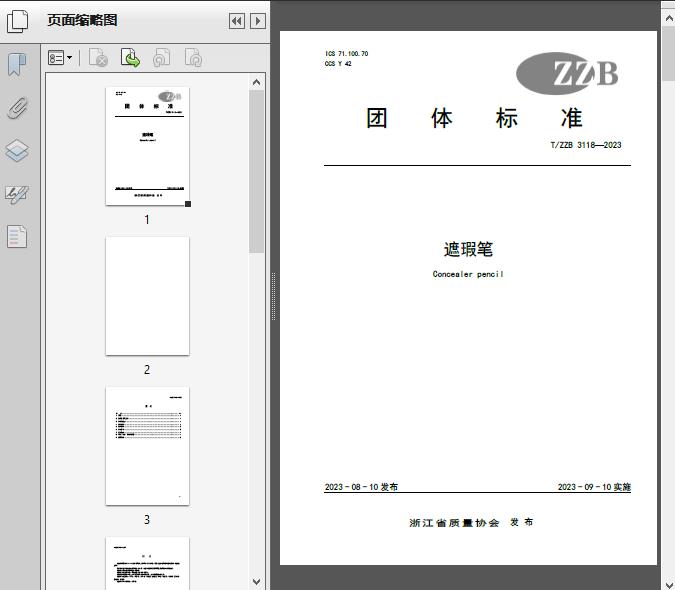675x590 pixels.
Task: Click 'ICS 71.100.70' text
Action: tap(347, 54)
